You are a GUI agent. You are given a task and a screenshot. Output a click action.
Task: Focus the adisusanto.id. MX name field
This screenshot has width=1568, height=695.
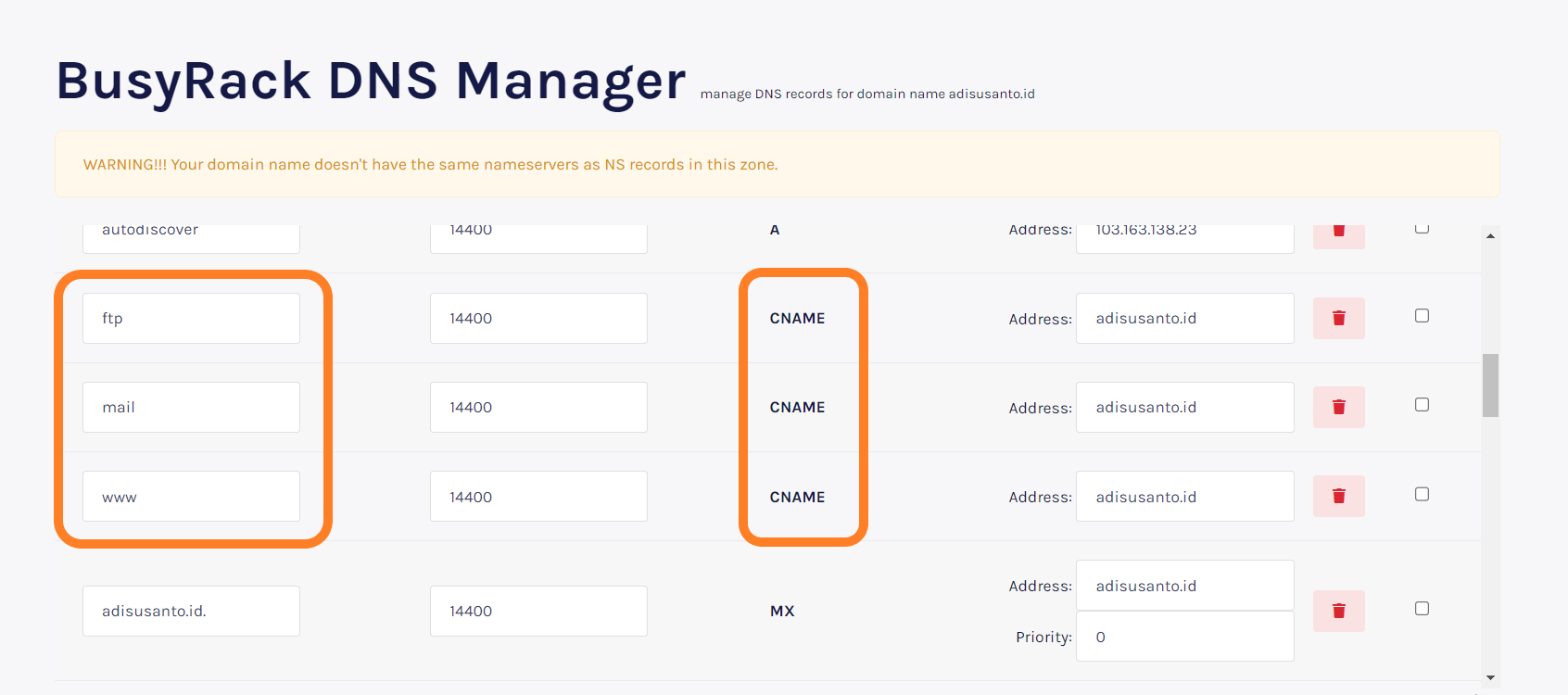[191, 611]
